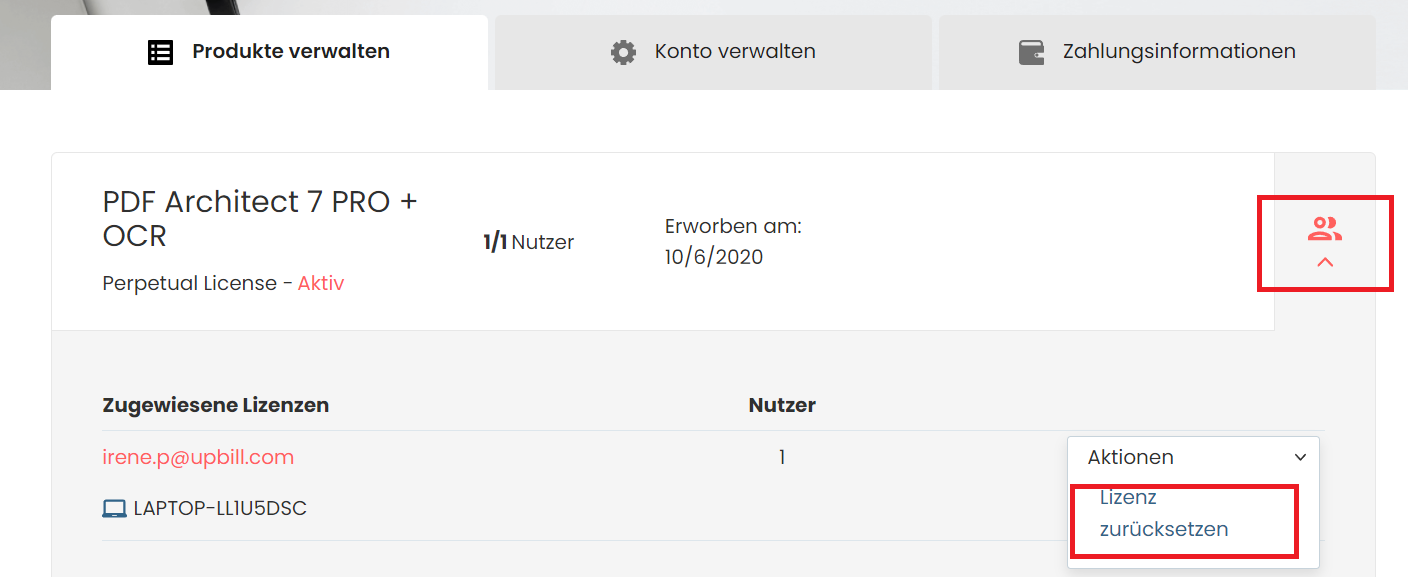
Task: Collapse license details with the red chevron
Action: point(1325,262)
